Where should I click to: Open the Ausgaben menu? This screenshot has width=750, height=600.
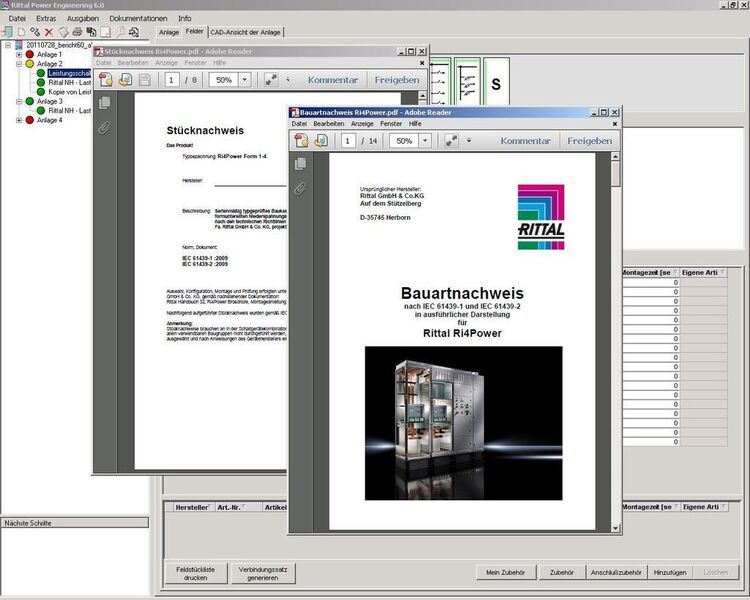(83, 19)
